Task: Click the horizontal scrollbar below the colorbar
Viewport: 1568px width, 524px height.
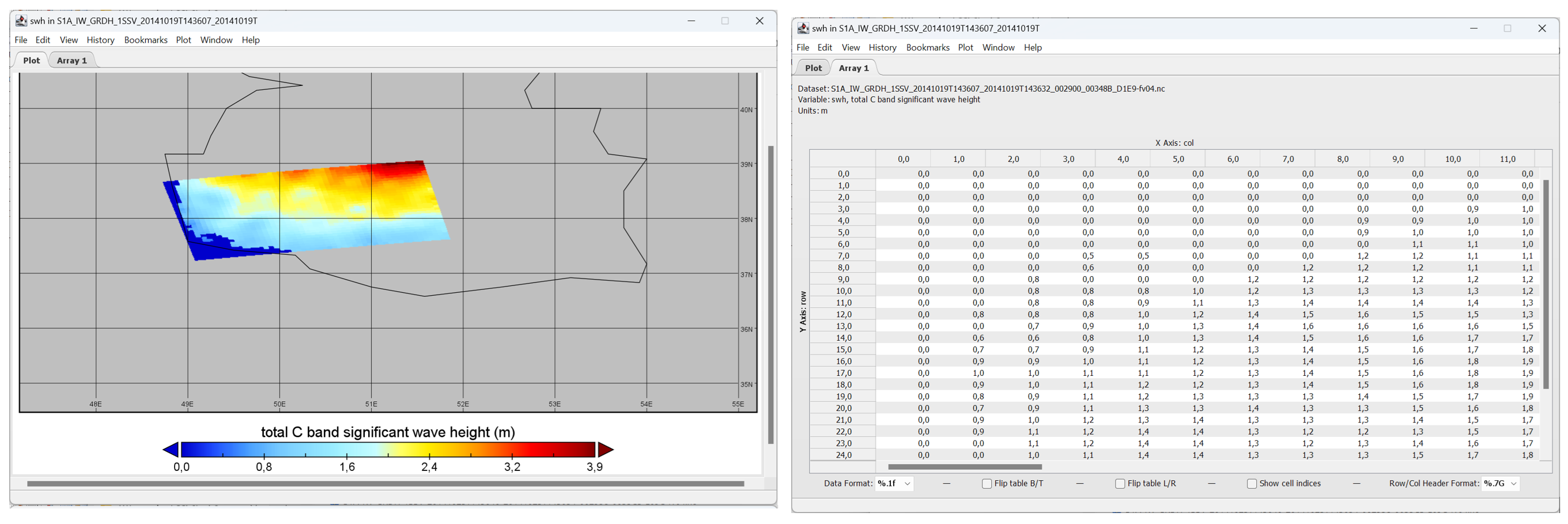Action: tap(386, 484)
